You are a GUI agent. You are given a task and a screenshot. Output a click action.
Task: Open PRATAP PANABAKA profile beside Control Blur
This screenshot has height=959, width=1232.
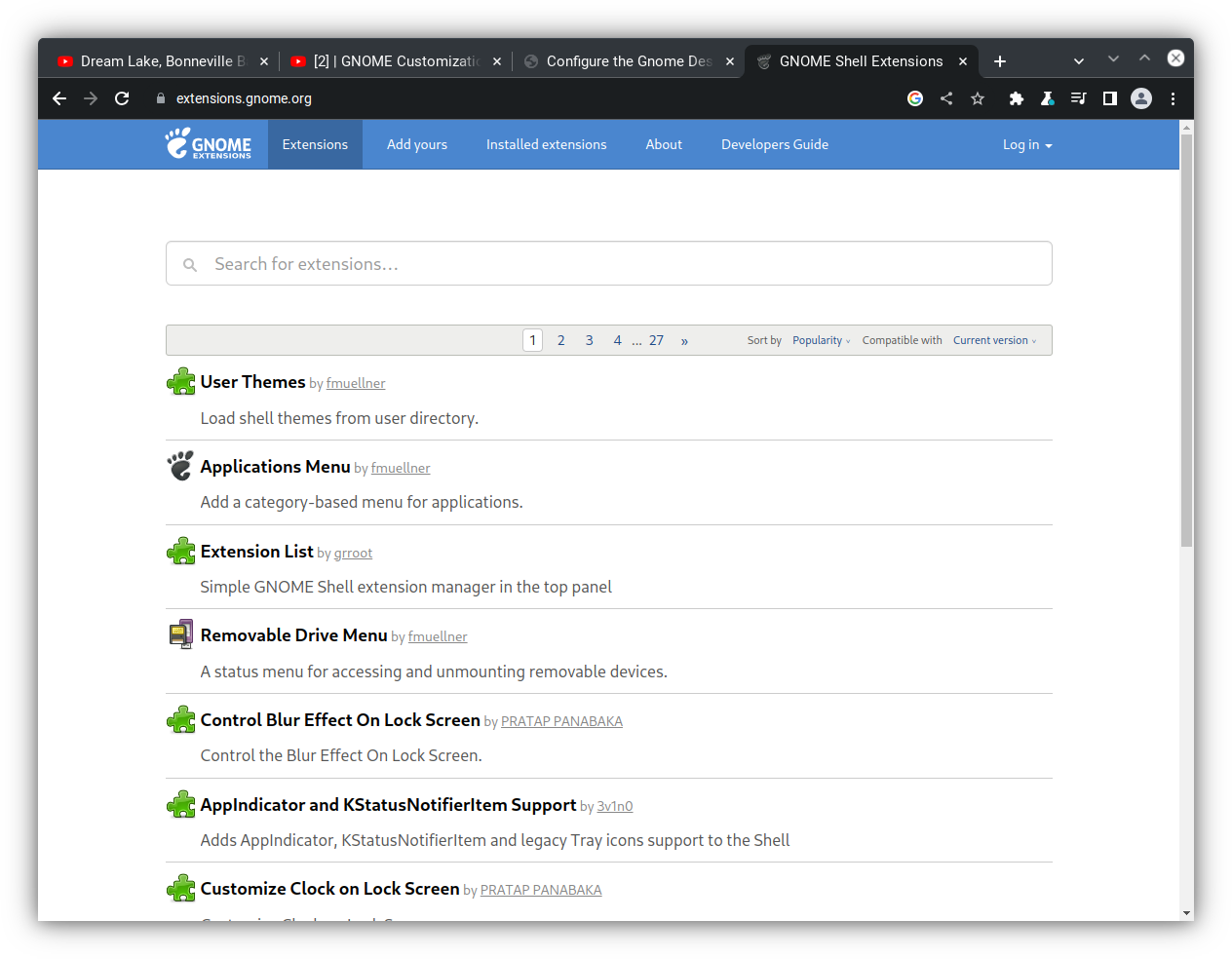pos(561,722)
